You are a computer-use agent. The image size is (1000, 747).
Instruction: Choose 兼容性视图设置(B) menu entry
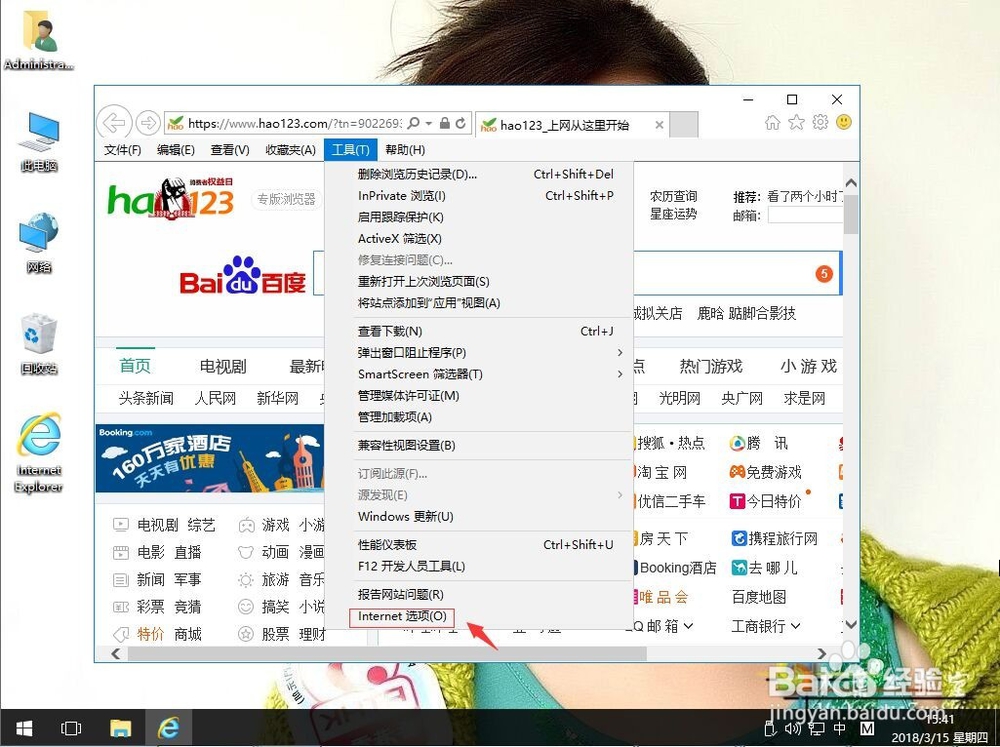pyautogui.click(x=480, y=445)
